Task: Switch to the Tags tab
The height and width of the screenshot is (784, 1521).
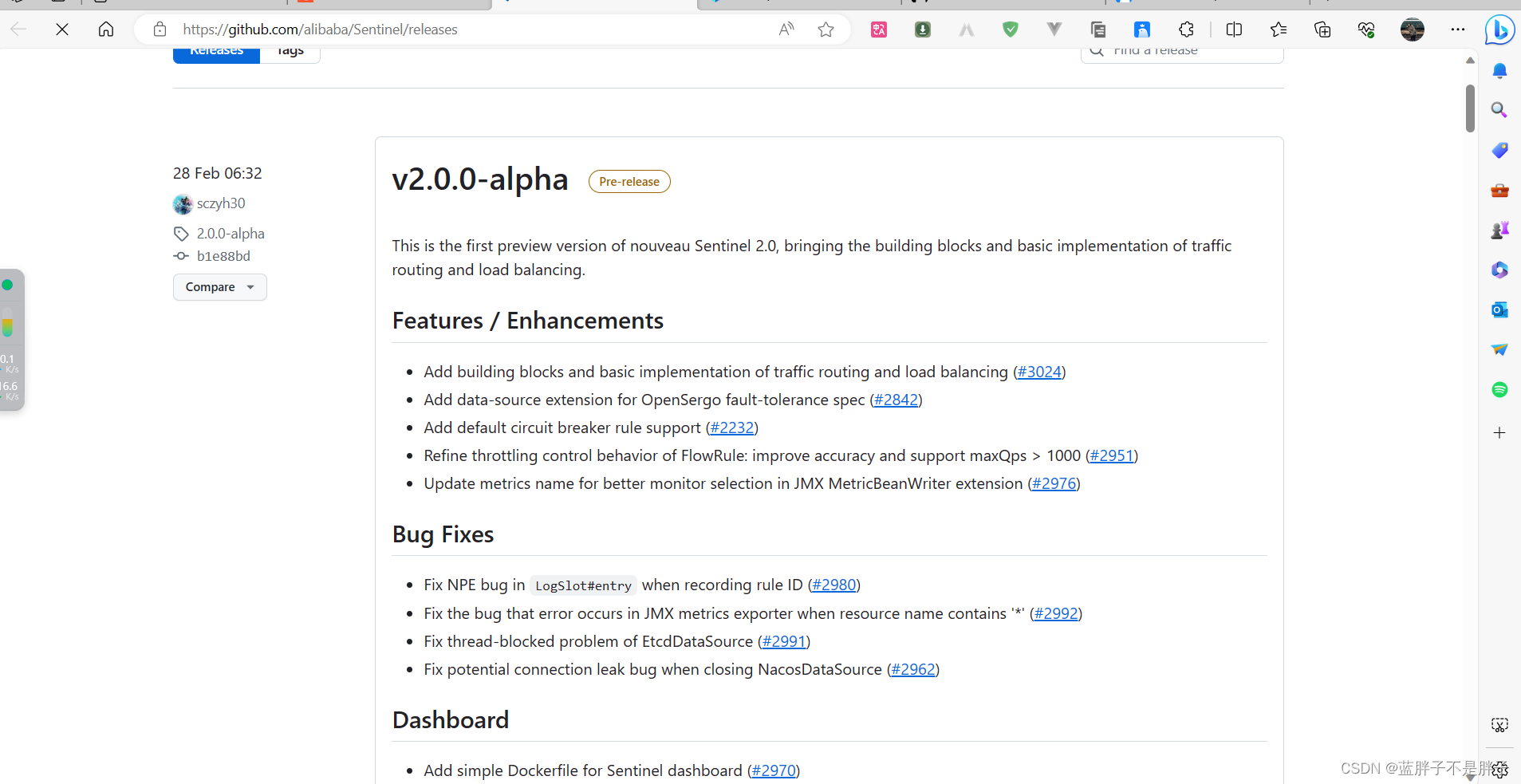Action: 290,53
